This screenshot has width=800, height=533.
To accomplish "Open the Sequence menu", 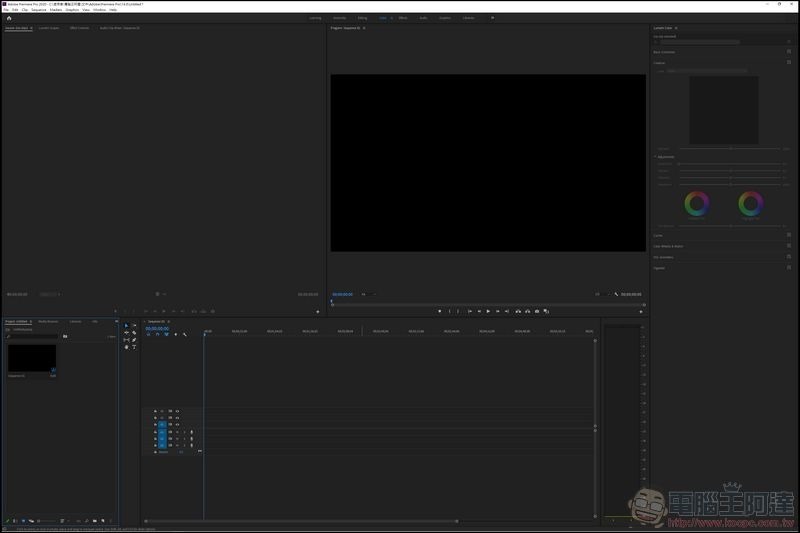I will pyautogui.click(x=39, y=10).
